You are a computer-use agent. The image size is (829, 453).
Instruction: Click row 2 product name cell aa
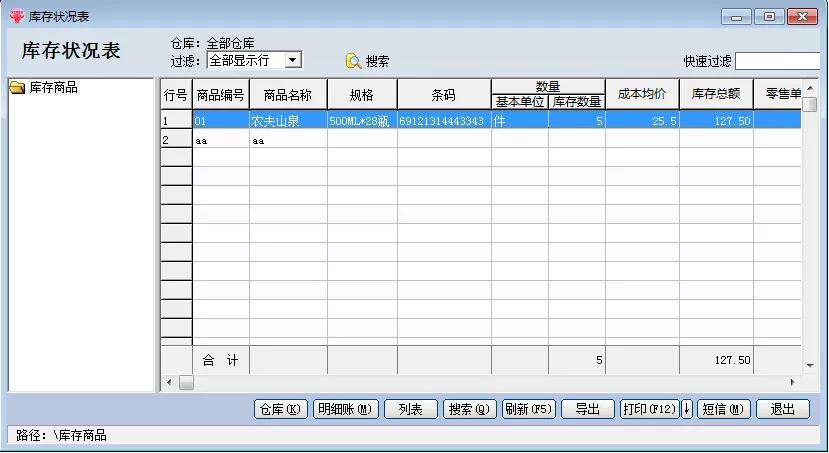pyautogui.click(x=288, y=140)
